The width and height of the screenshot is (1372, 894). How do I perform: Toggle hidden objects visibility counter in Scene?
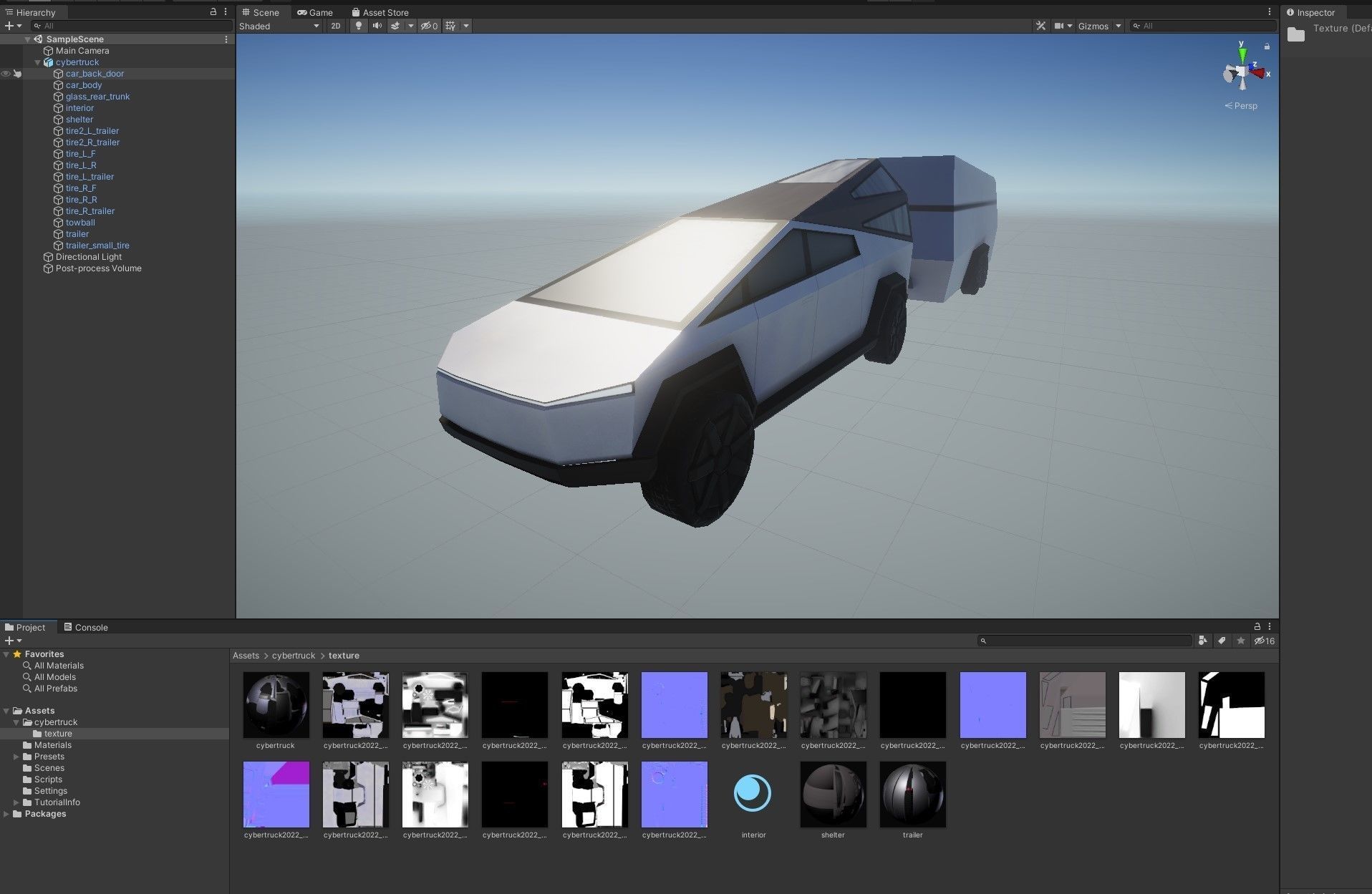pyautogui.click(x=429, y=26)
